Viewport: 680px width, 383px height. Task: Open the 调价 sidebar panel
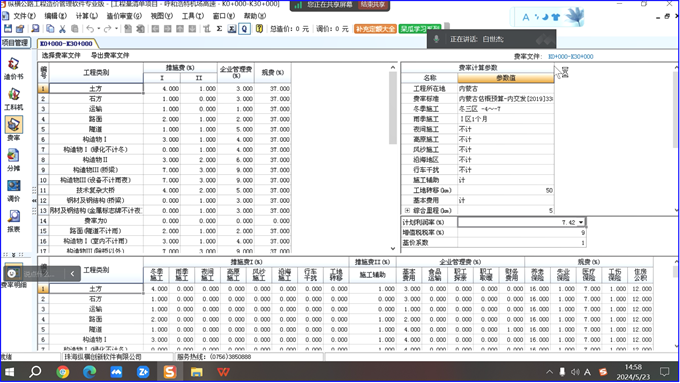point(13,191)
